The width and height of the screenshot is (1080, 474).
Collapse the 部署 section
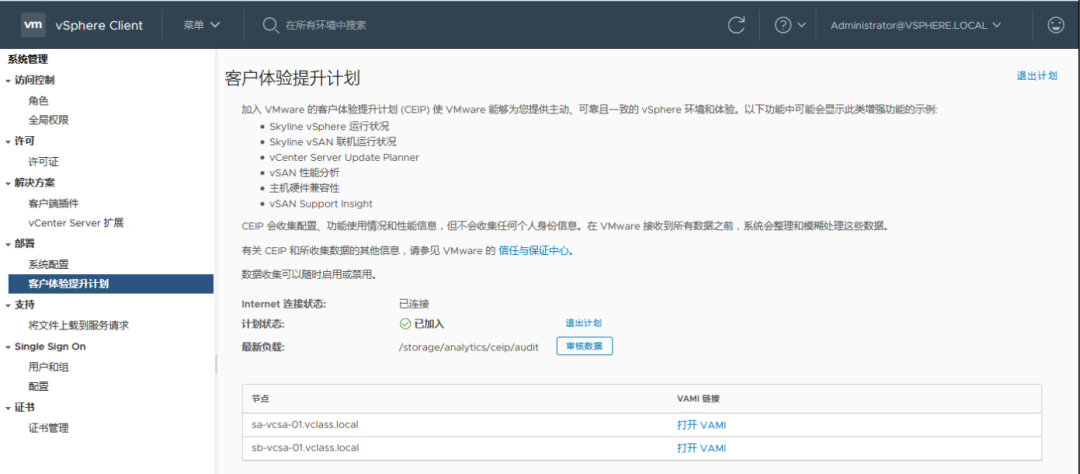[8, 245]
